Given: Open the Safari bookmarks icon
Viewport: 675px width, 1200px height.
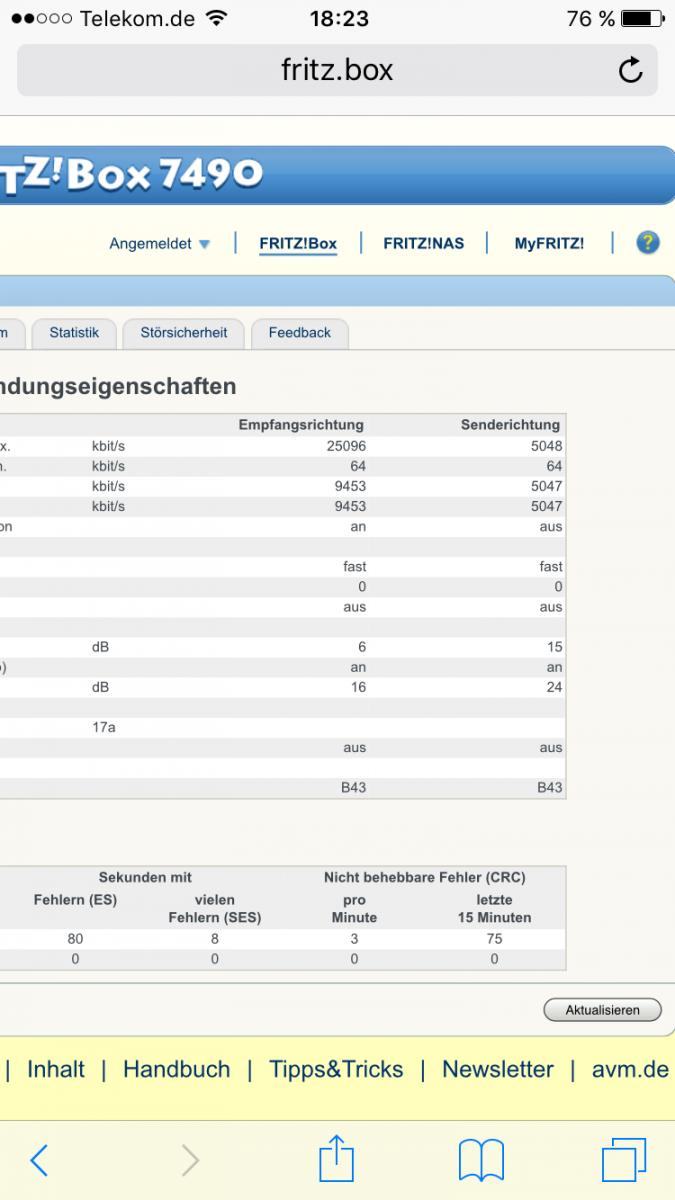Looking at the screenshot, I should point(481,1161).
